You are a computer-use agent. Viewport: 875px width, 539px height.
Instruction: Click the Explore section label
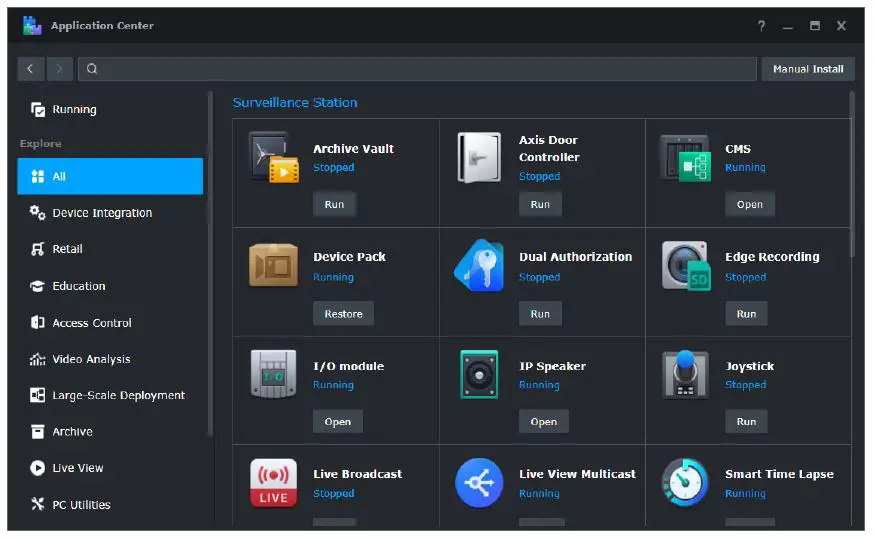click(x=41, y=143)
